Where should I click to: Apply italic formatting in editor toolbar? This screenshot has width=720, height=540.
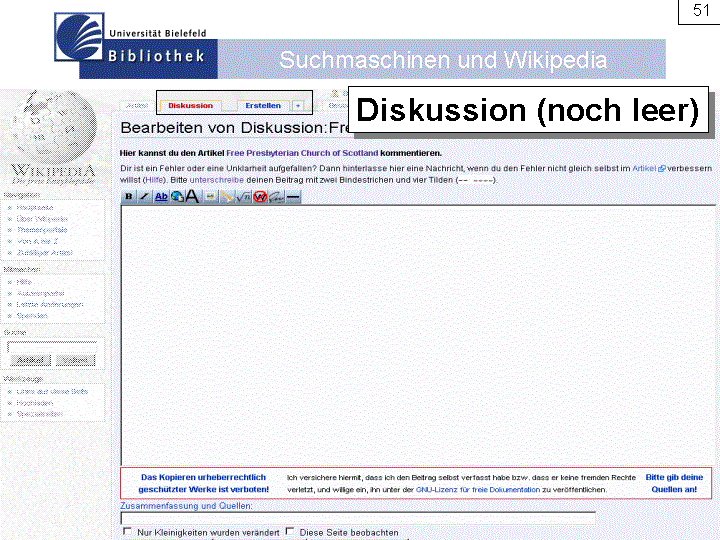click(144, 197)
